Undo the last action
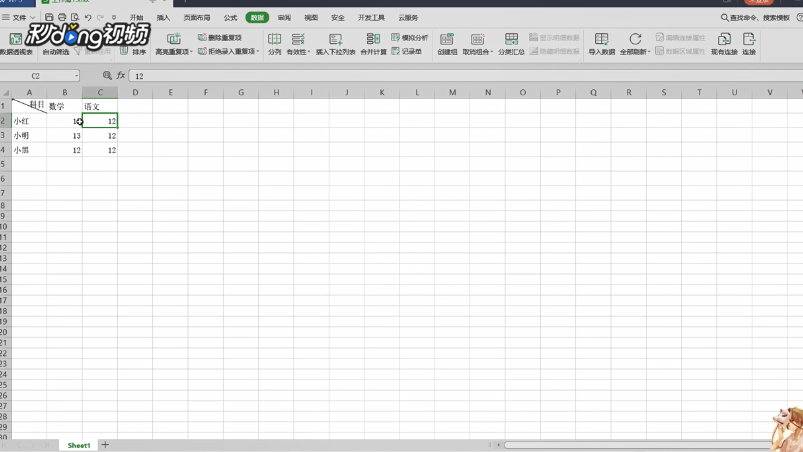The width and height of the screenshot is (803, 452). point(88,17)
